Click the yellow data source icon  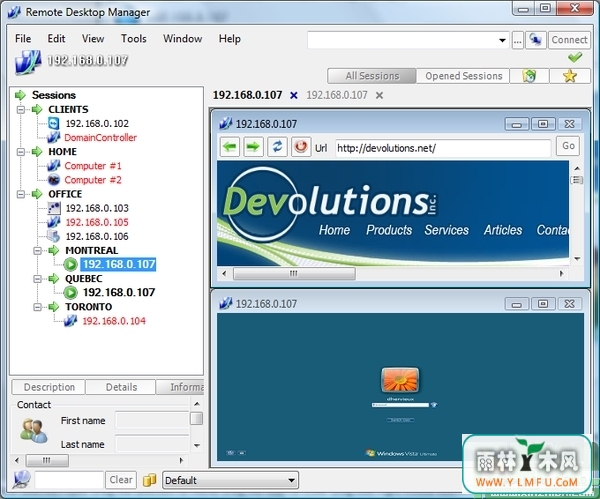(150, 480)
